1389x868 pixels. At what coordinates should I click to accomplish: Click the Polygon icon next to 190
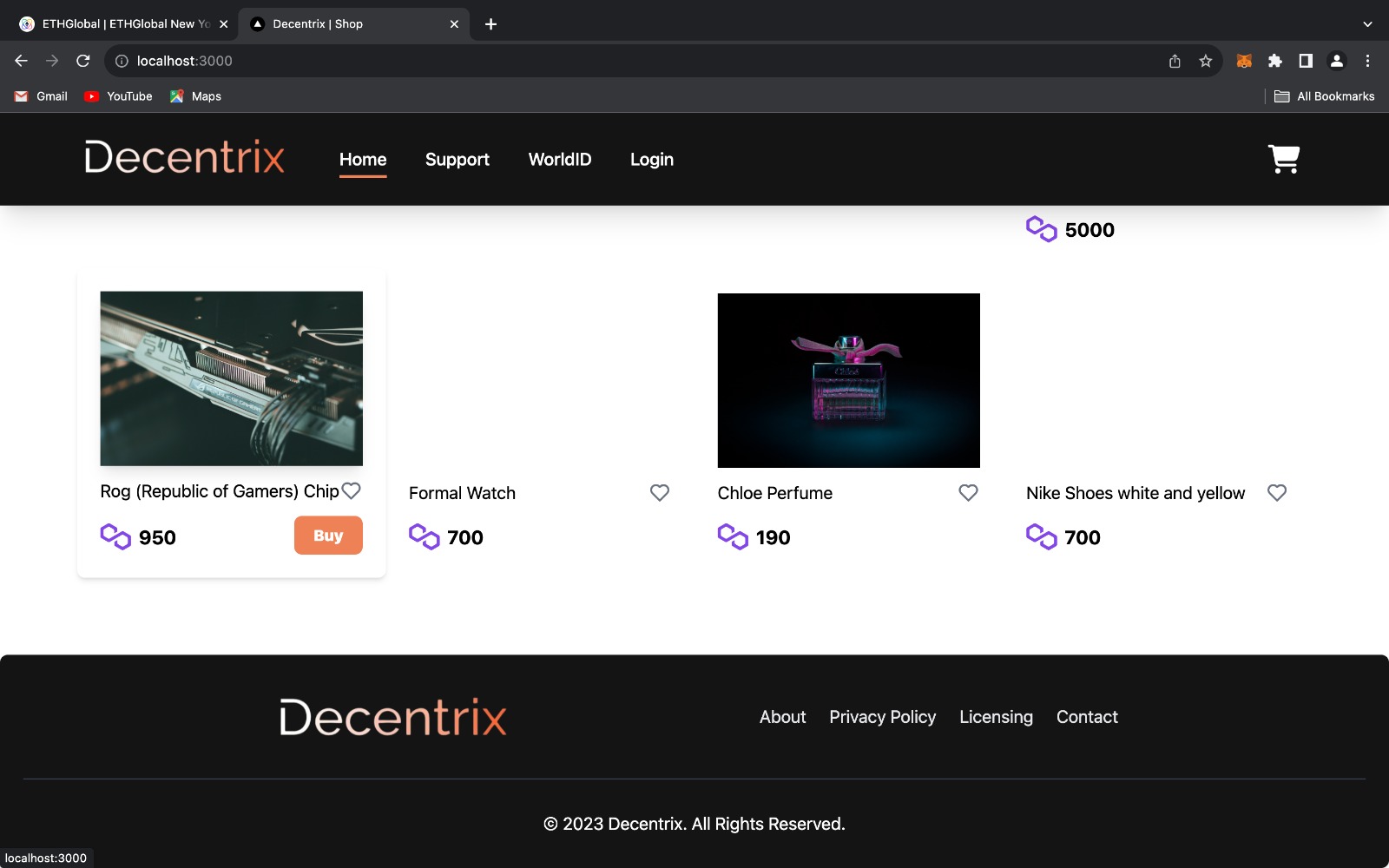click(x=733, y=536)
